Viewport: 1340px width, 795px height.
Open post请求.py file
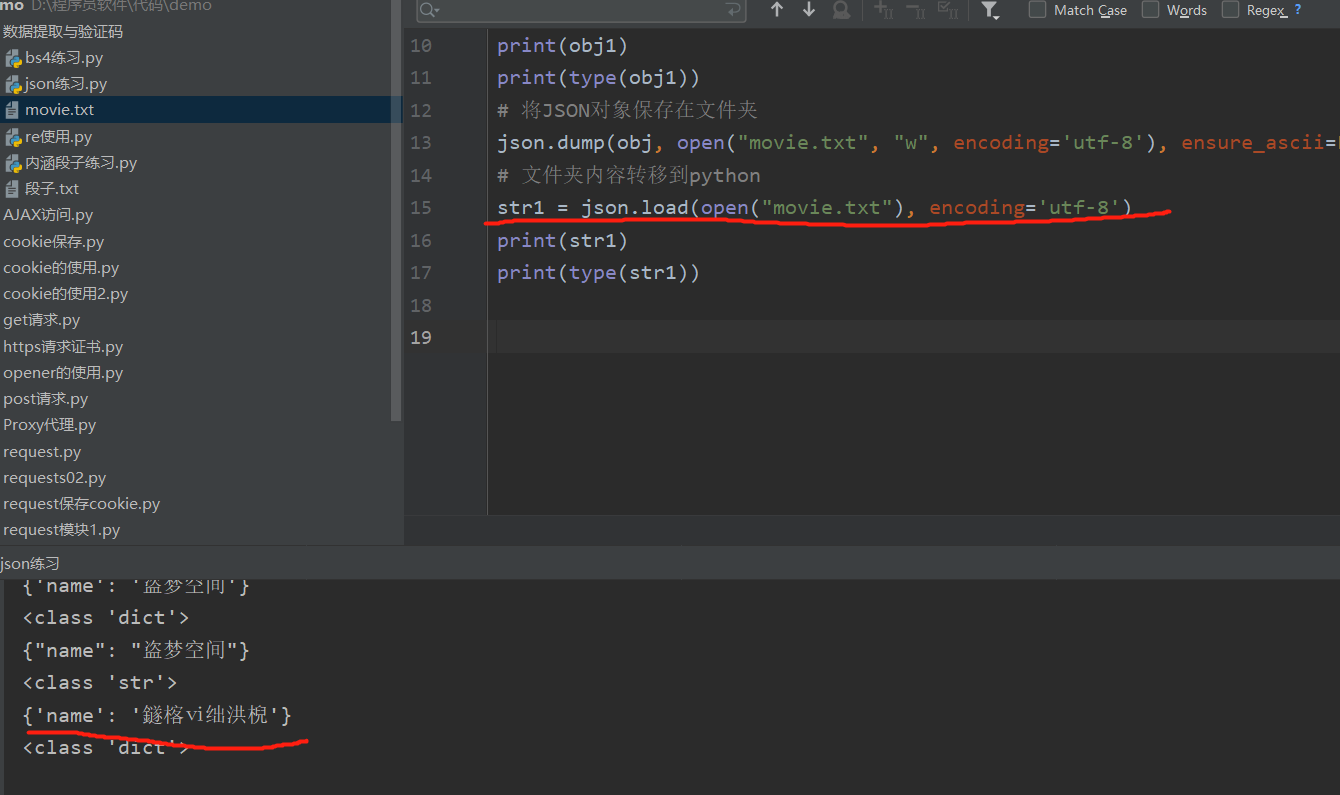(x=45, y=399)
